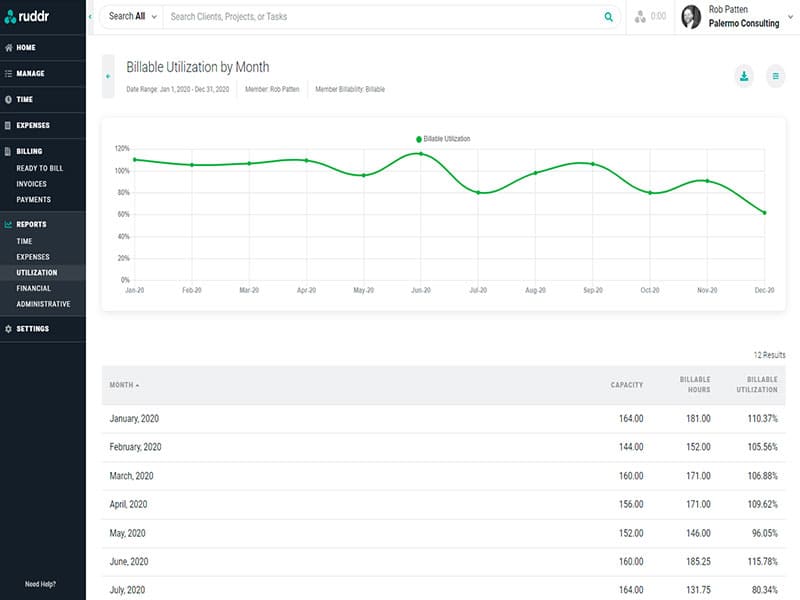Image resolution: width=800 pixels, height=600 pixels.
Task: Start the timer icon next to 0:00
Action: [x=641, y=17]
